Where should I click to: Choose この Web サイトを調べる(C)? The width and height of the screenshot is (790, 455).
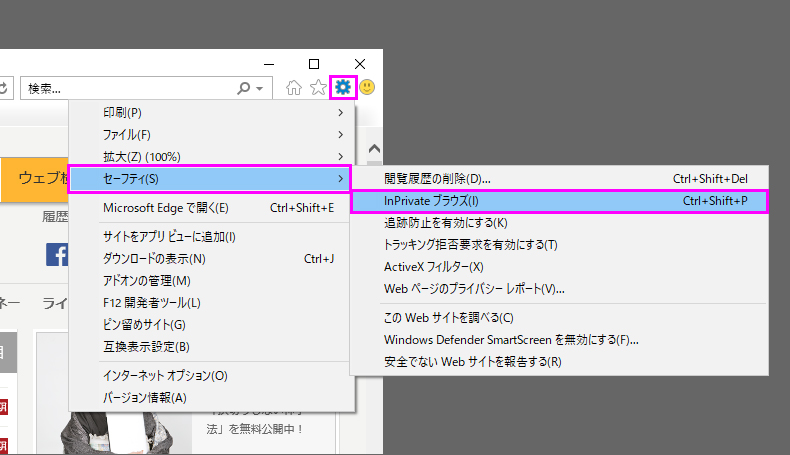coord(559,318)
